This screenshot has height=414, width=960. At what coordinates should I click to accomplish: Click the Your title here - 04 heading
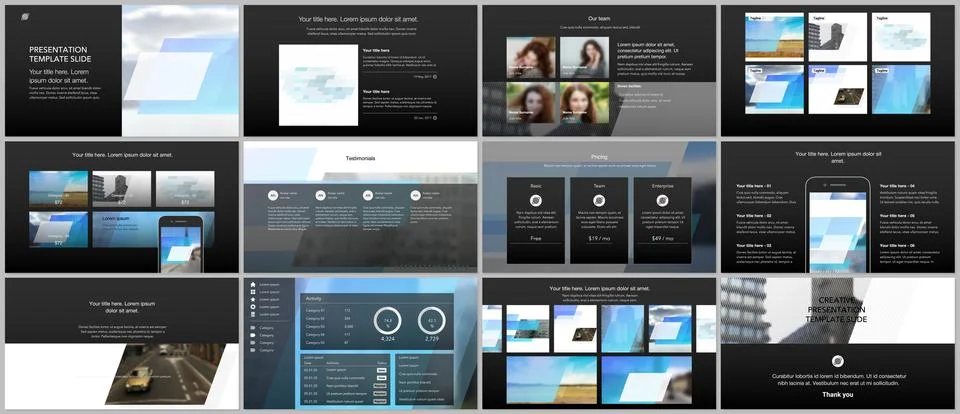click(898, 186)
